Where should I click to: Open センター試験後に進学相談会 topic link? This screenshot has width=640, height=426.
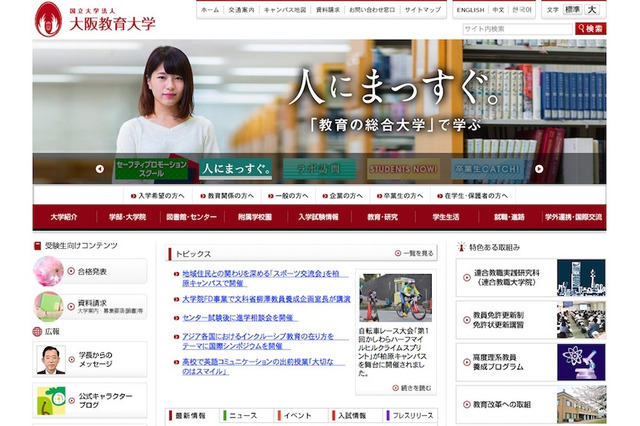[x=240, y=317]
